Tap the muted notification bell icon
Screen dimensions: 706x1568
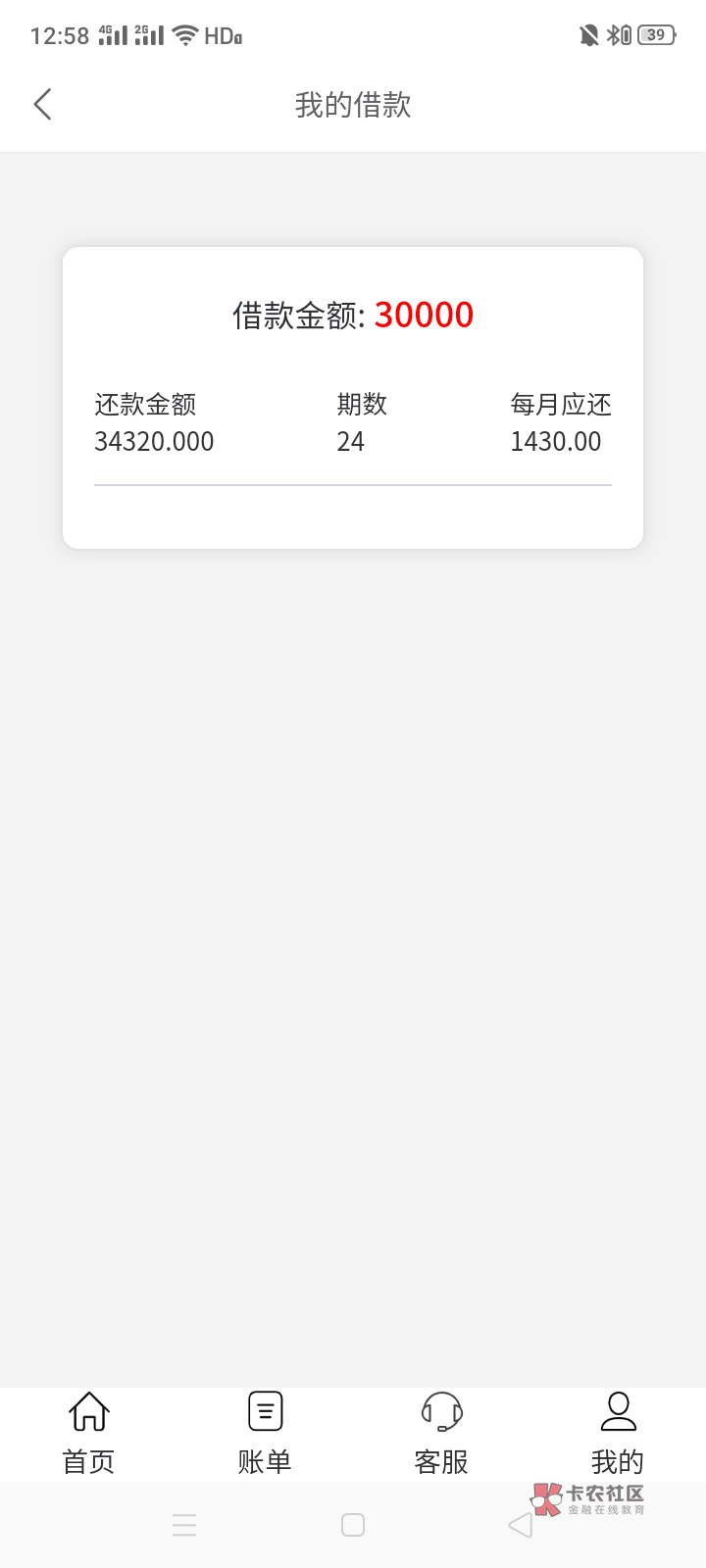[x=588, y=36]
